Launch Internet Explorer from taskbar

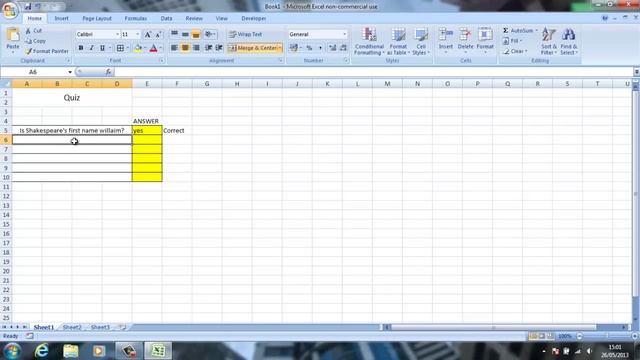click(x=41, y=351)
